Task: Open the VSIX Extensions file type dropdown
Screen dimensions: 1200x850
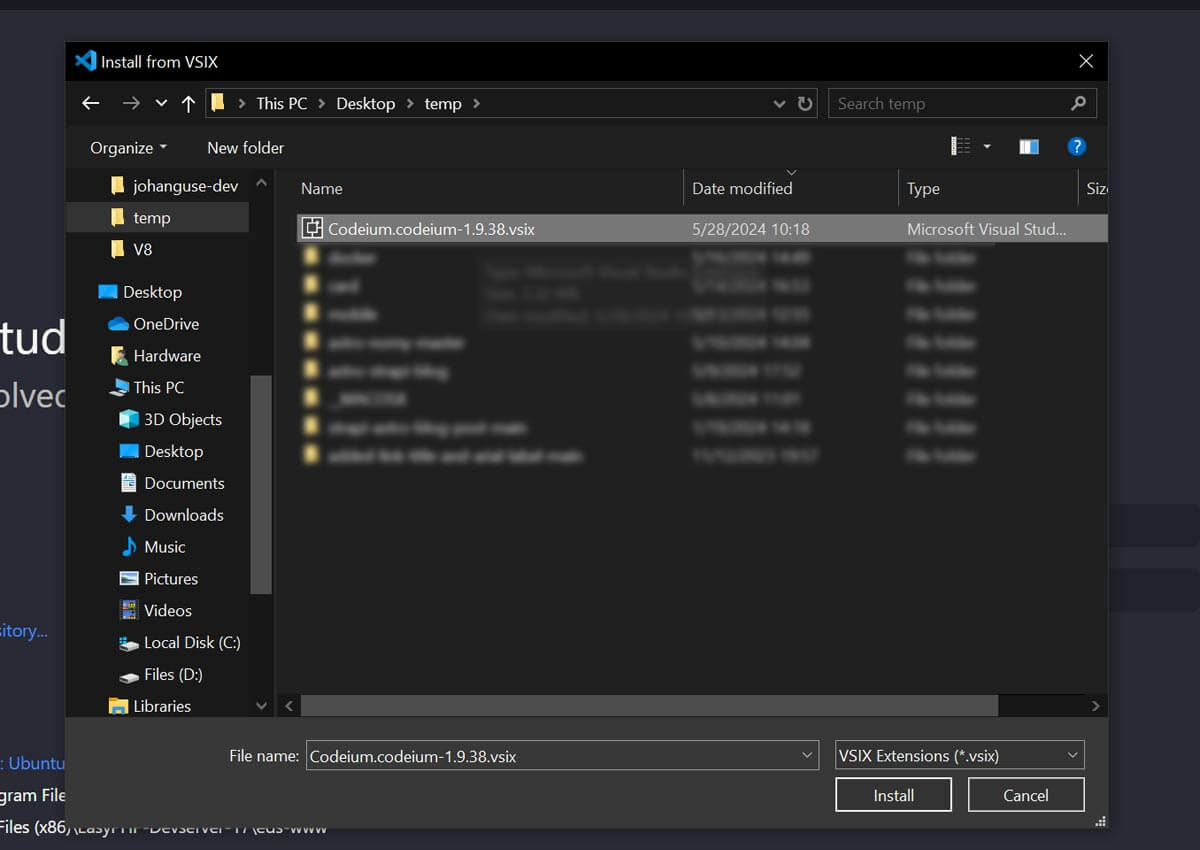Action: pos(1072,755)
